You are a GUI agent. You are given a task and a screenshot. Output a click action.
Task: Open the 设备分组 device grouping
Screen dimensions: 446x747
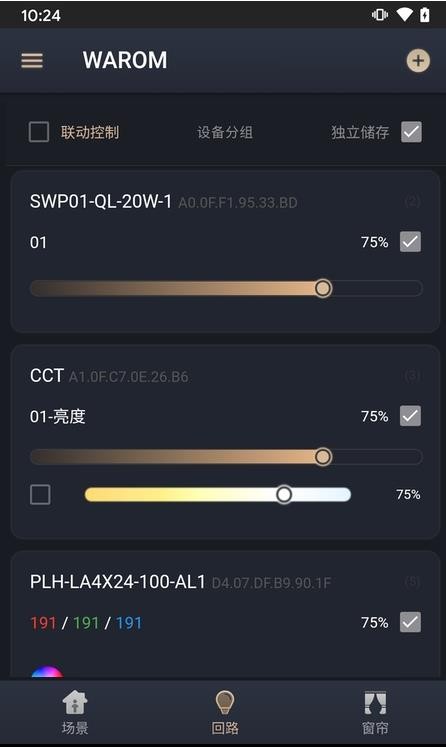click(x=225, y=132)
